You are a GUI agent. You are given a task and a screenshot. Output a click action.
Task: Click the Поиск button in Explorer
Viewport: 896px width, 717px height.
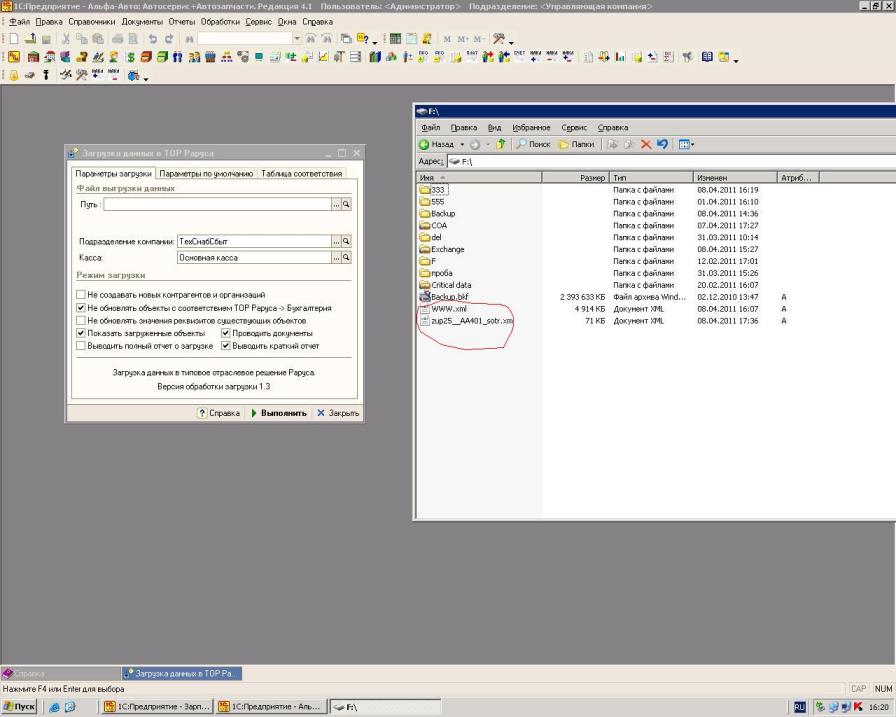pos(533,145)
